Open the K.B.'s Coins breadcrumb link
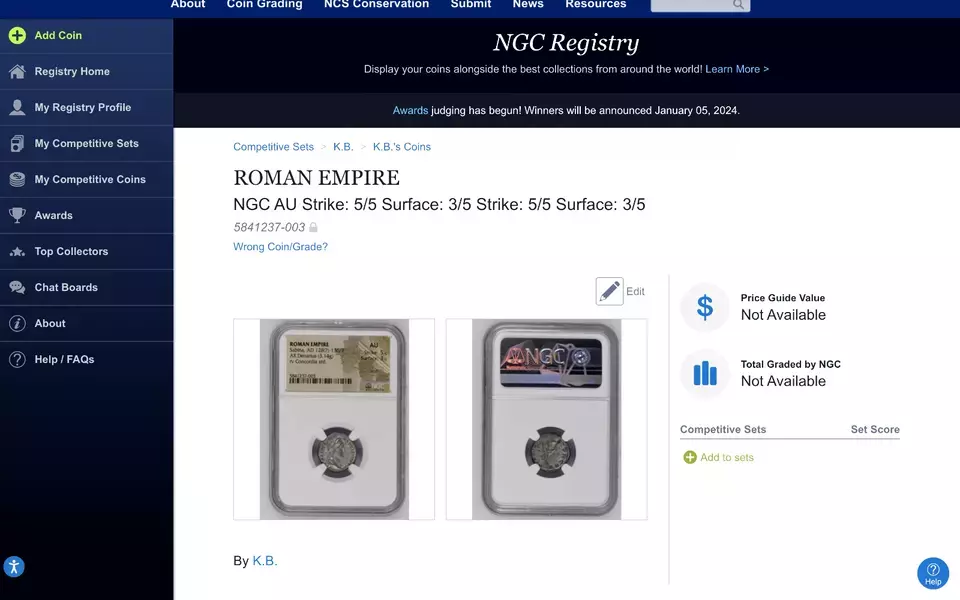The image size is (960, 600). (x=402, y=147)
